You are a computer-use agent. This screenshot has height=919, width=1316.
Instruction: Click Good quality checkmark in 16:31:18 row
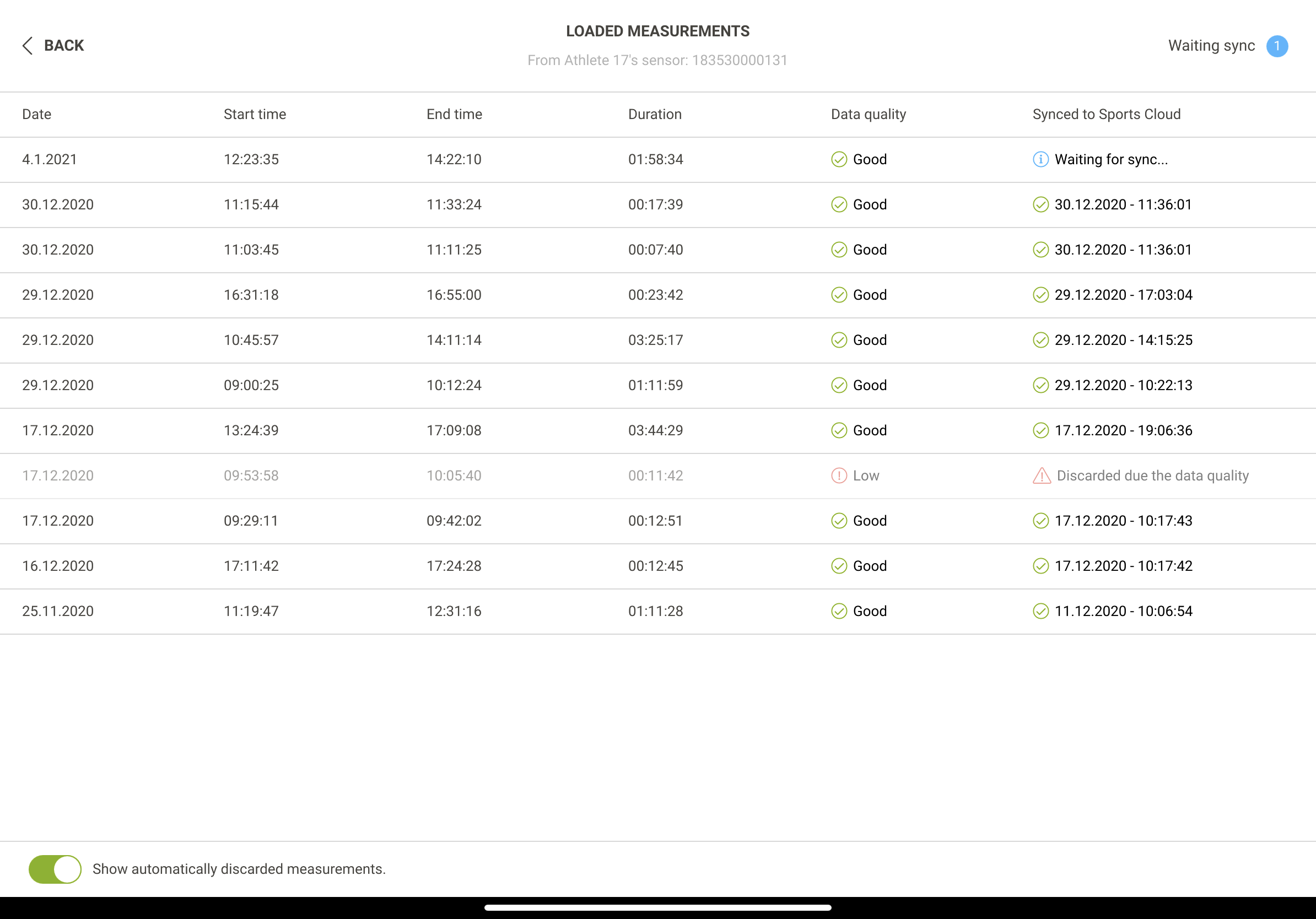point(839,295)
